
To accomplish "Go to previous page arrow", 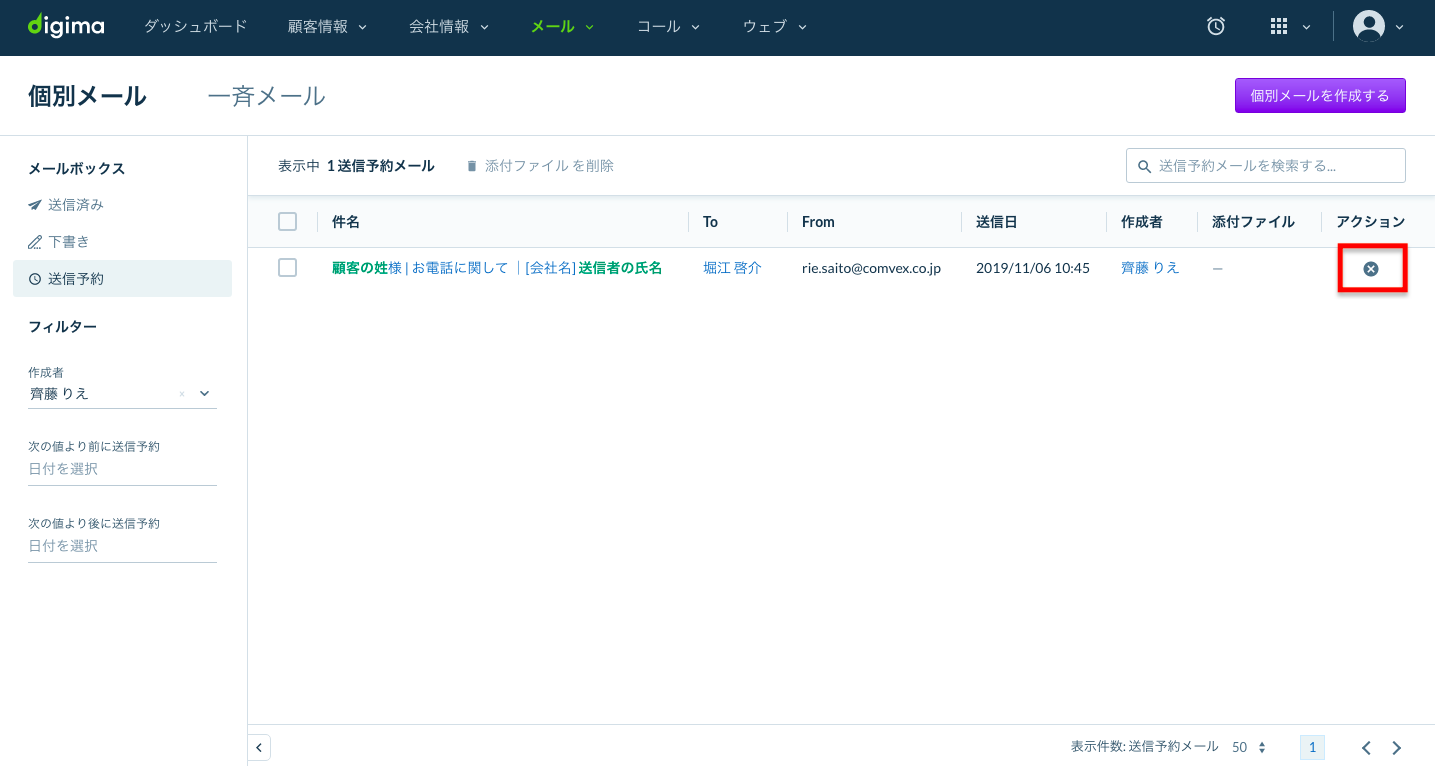I will 1366,748.
